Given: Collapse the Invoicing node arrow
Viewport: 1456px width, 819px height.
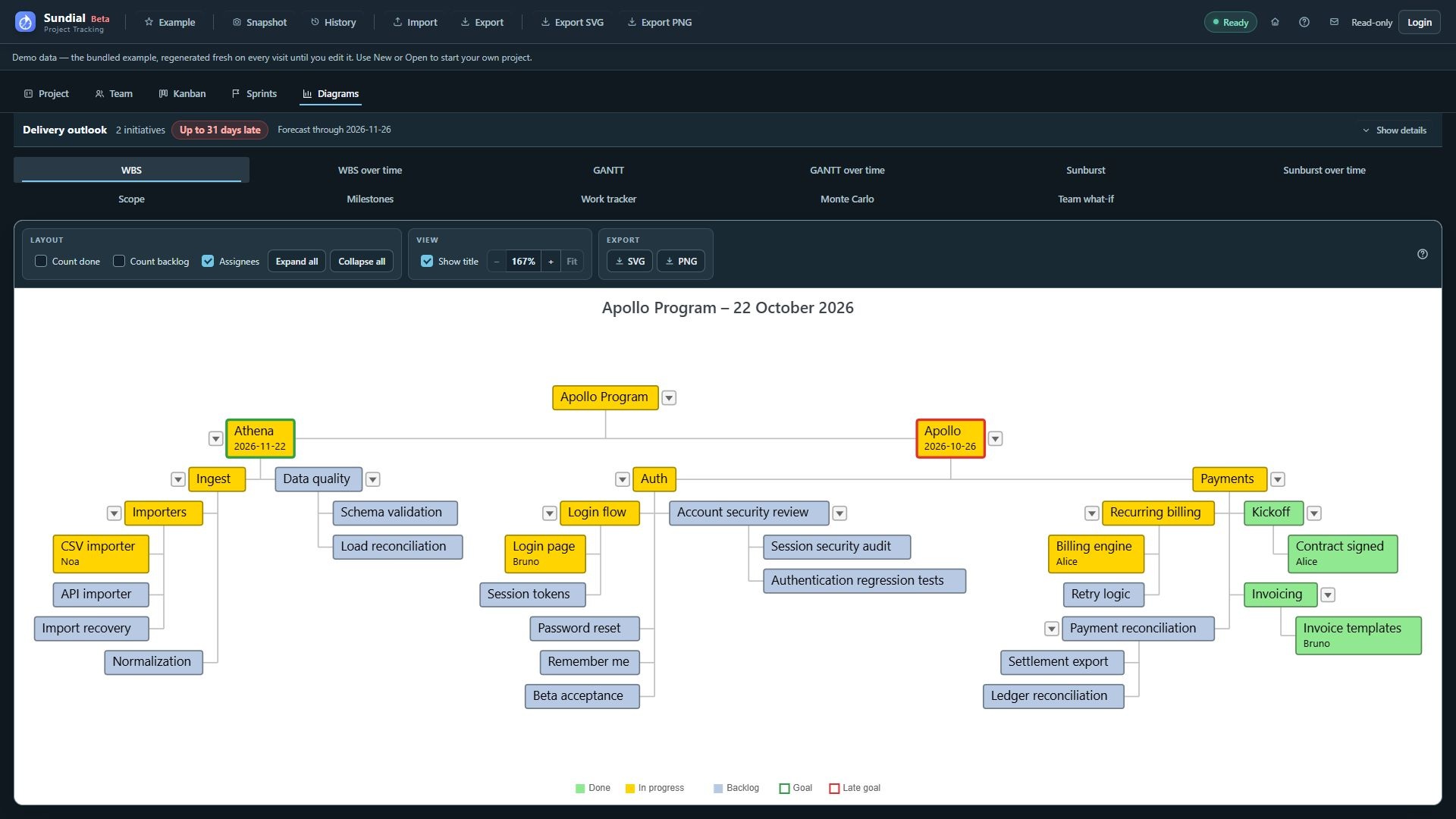Looking at the screenshot, I should tap(1328, 595).
